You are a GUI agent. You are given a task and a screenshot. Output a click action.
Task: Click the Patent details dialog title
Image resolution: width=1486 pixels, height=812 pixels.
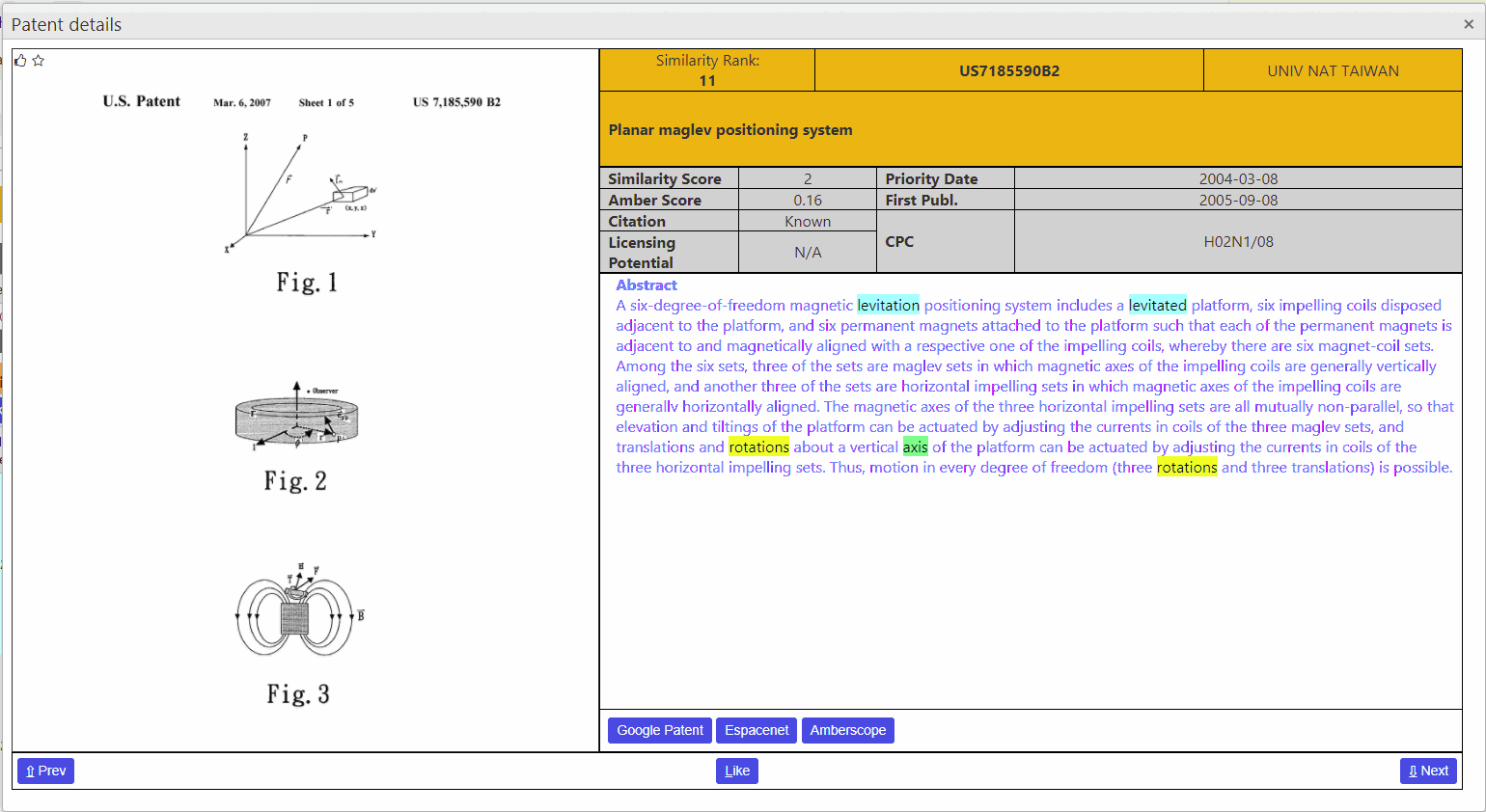pos(67,24)
